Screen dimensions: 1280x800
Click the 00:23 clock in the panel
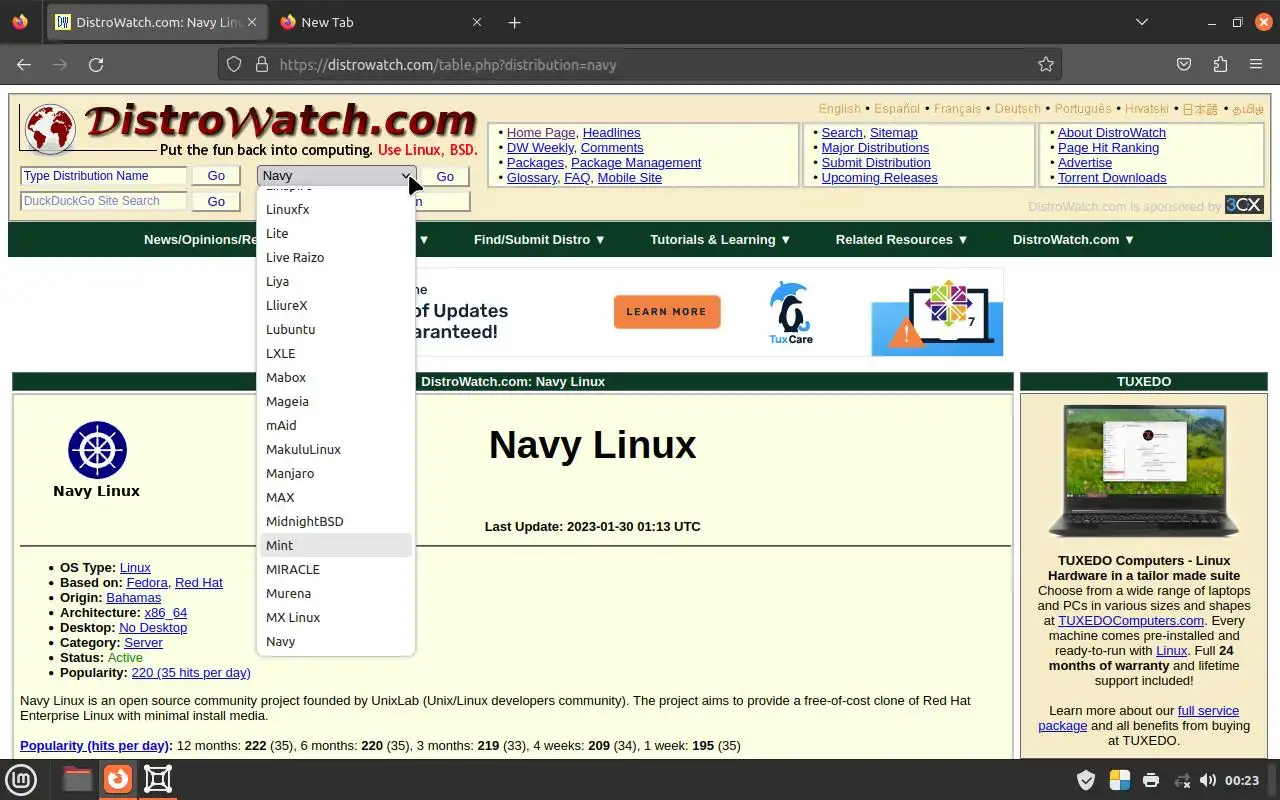point(1242,780)
